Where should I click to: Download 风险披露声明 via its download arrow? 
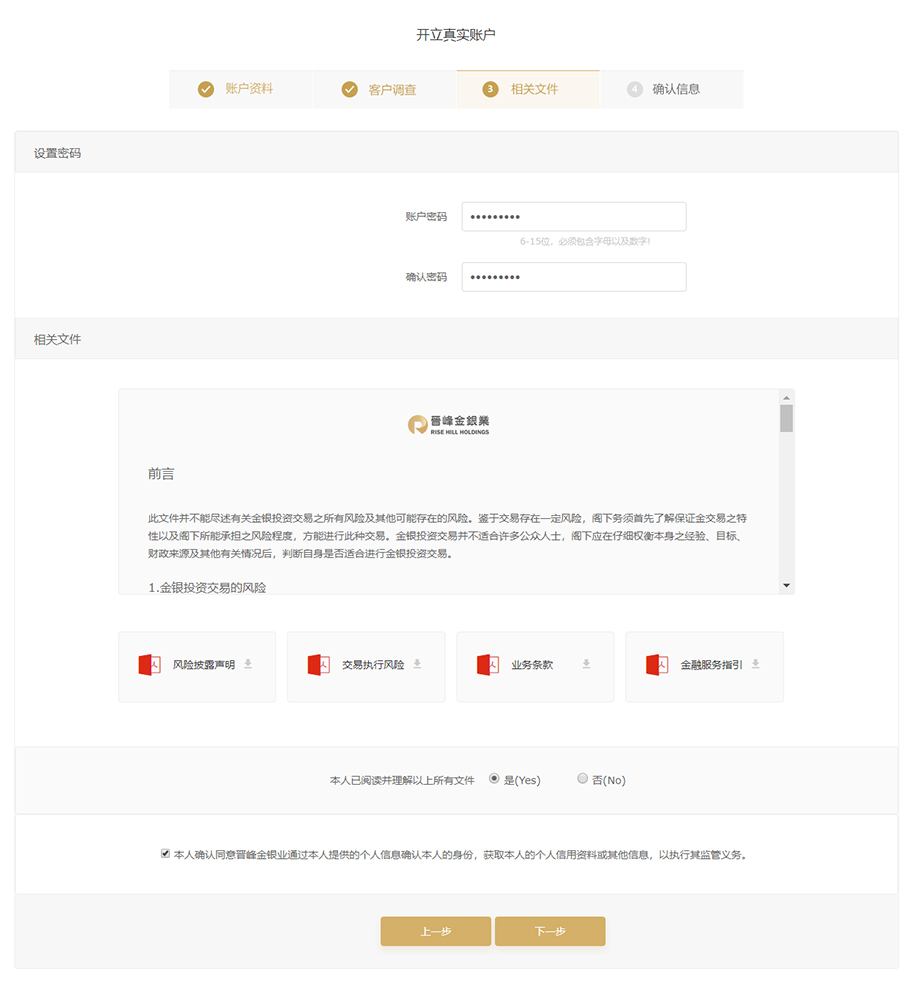click(x=247, y=663)
